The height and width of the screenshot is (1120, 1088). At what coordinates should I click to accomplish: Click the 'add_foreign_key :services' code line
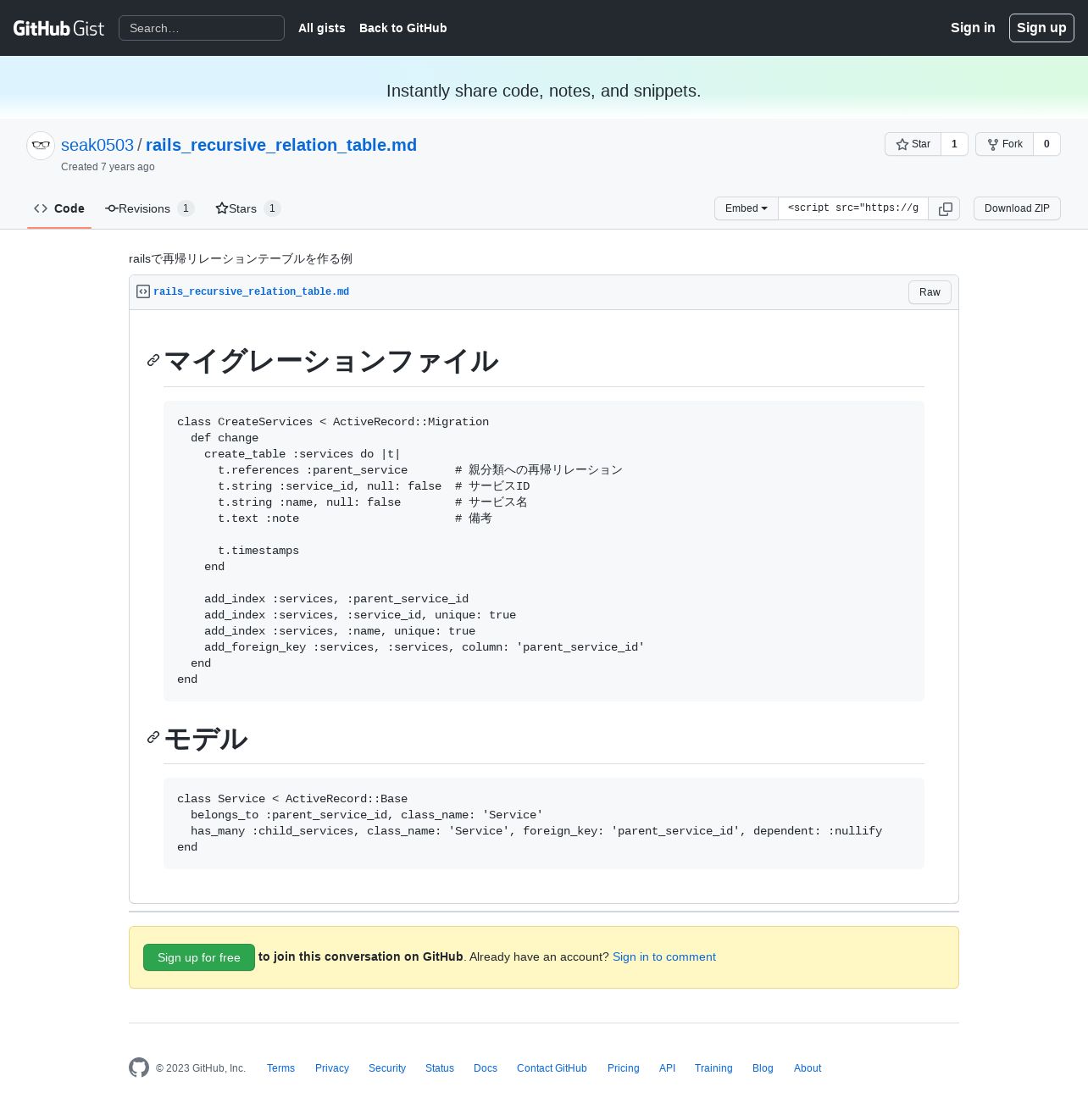point(425,647)
